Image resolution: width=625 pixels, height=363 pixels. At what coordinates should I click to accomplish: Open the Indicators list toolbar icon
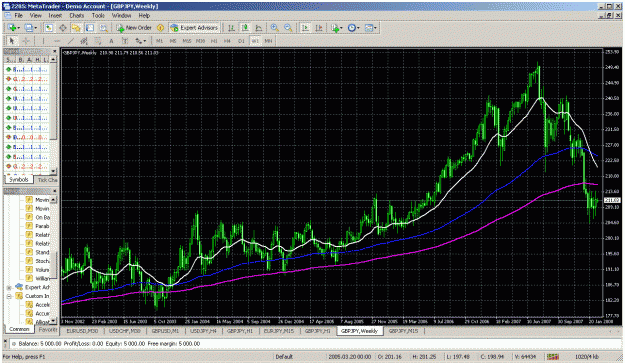point(335,27)
